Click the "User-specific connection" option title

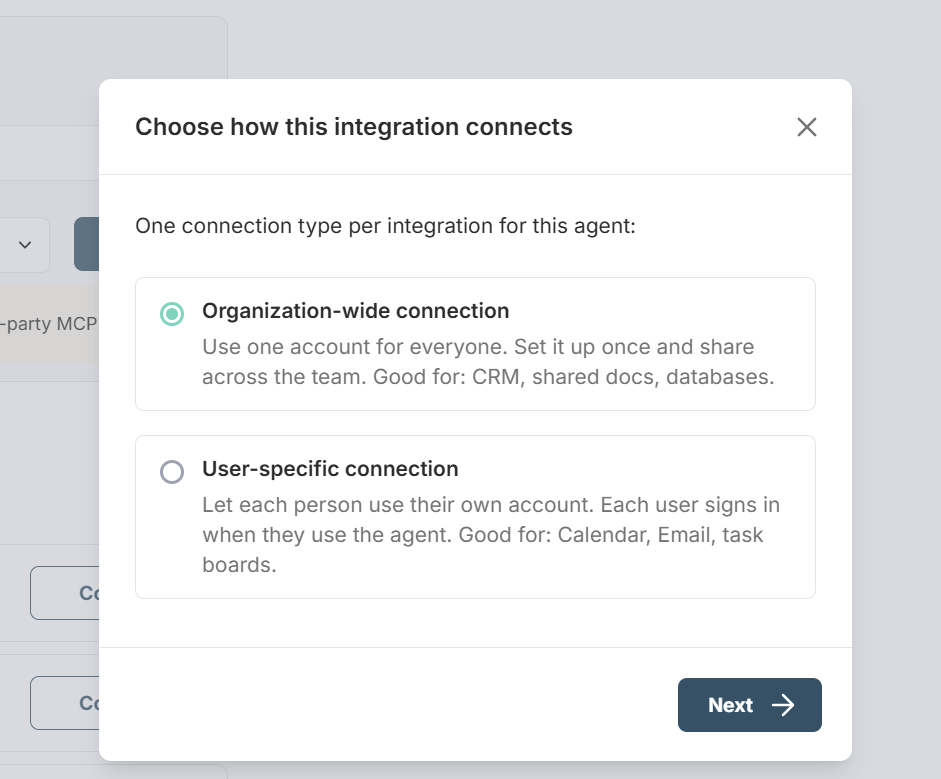coord(330,469)
